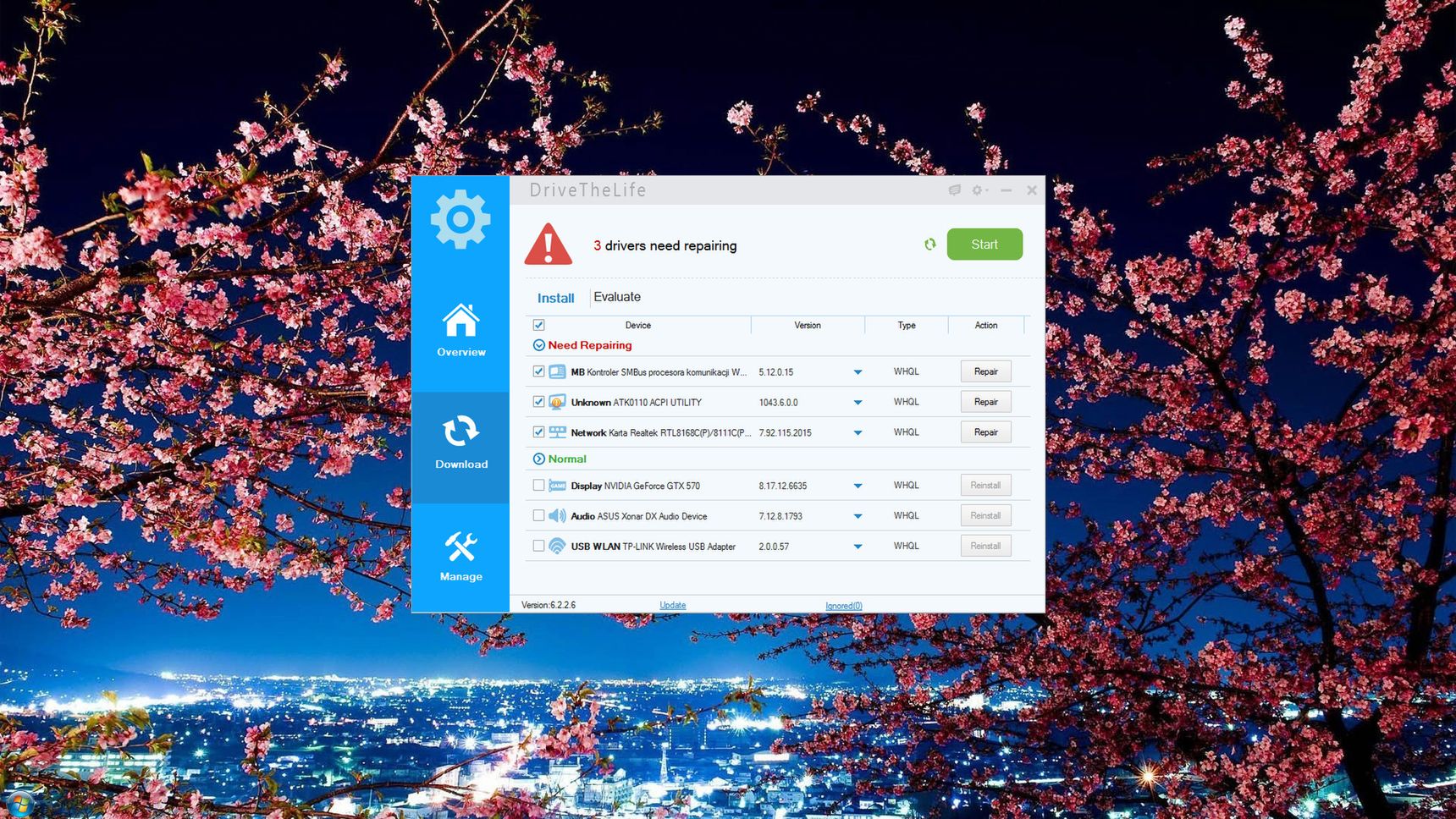
Task: Open version dropdown for 8.17.12.6635 driver
Action: [x=858, y=486]
